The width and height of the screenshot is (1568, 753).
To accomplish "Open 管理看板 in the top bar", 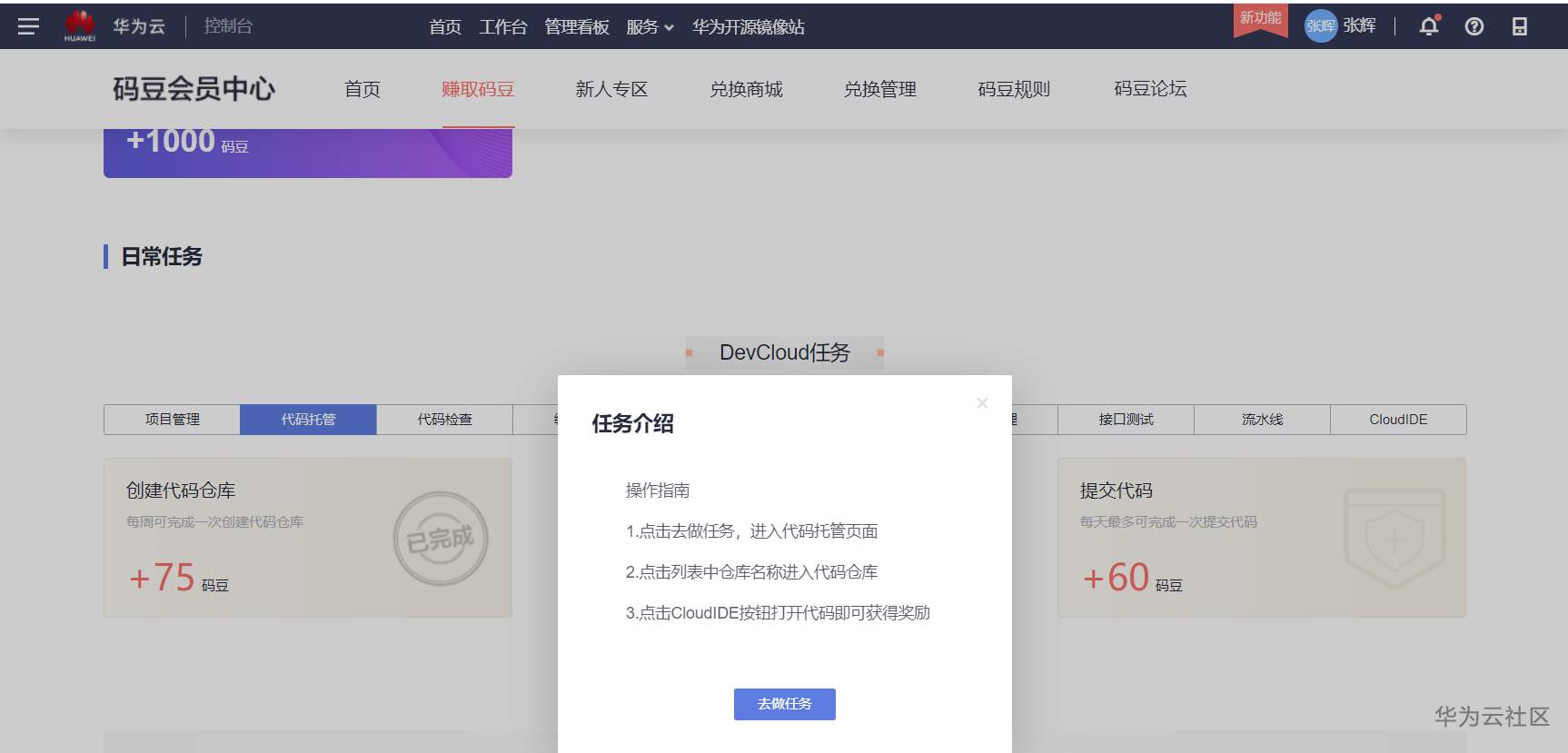I will click(577, 27).
